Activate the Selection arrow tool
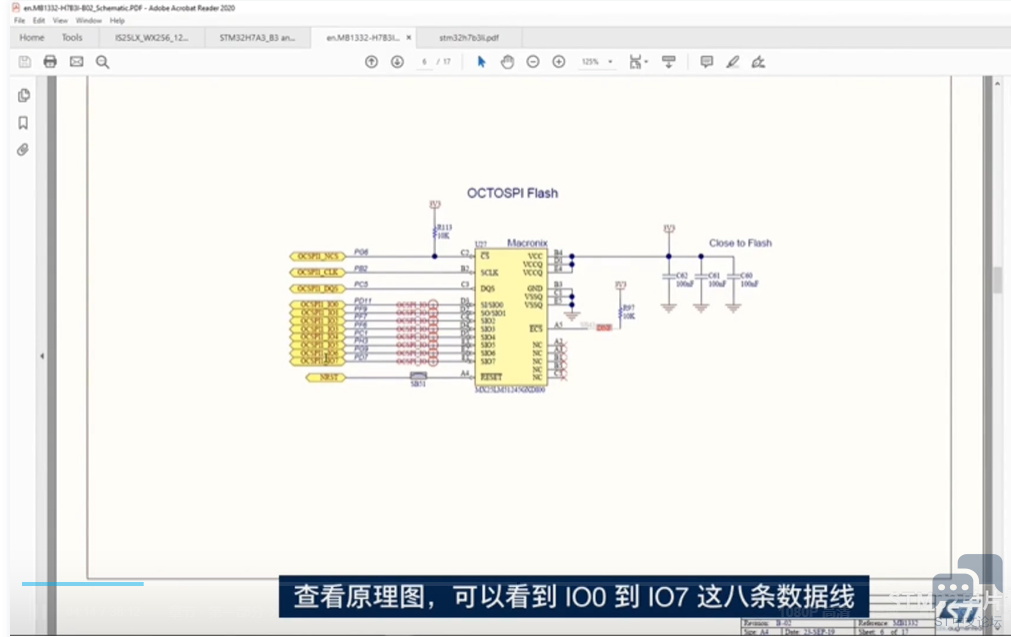The image size is (1011, 637). 481,62
